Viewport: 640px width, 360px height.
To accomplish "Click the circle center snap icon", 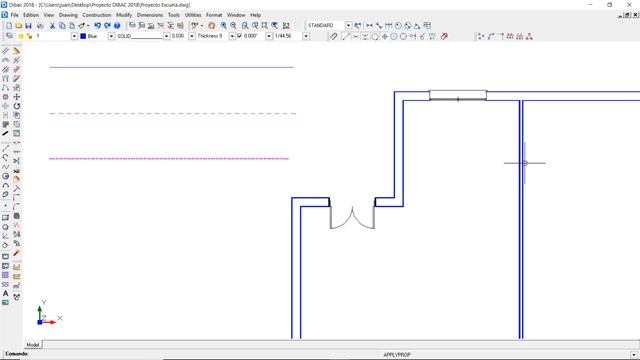I will [x=393, y=36].
